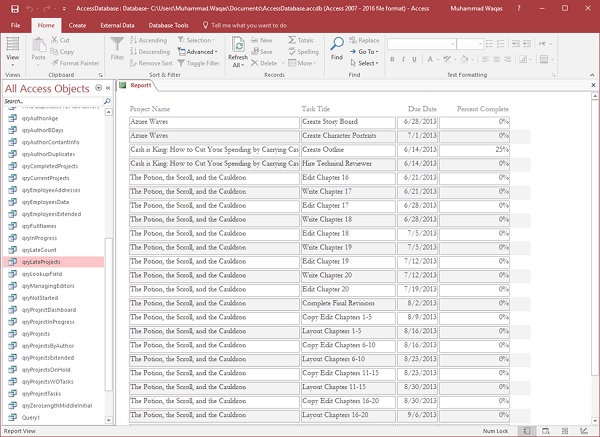Collapse the All Access Objects pane
Viewport: 600px width, 437px height.
(107, 88)
